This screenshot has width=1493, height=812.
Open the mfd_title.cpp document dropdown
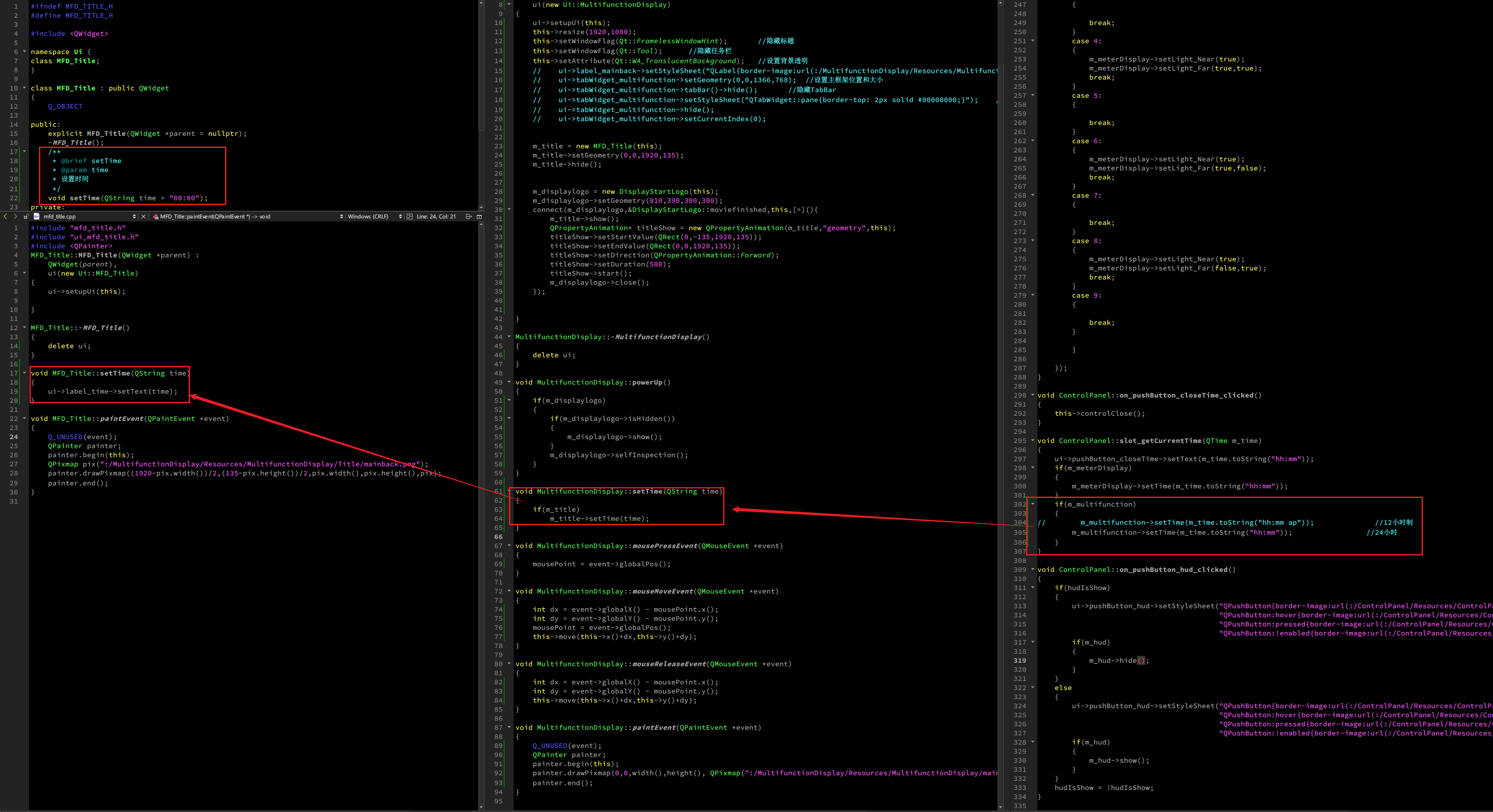pos(135,217)
